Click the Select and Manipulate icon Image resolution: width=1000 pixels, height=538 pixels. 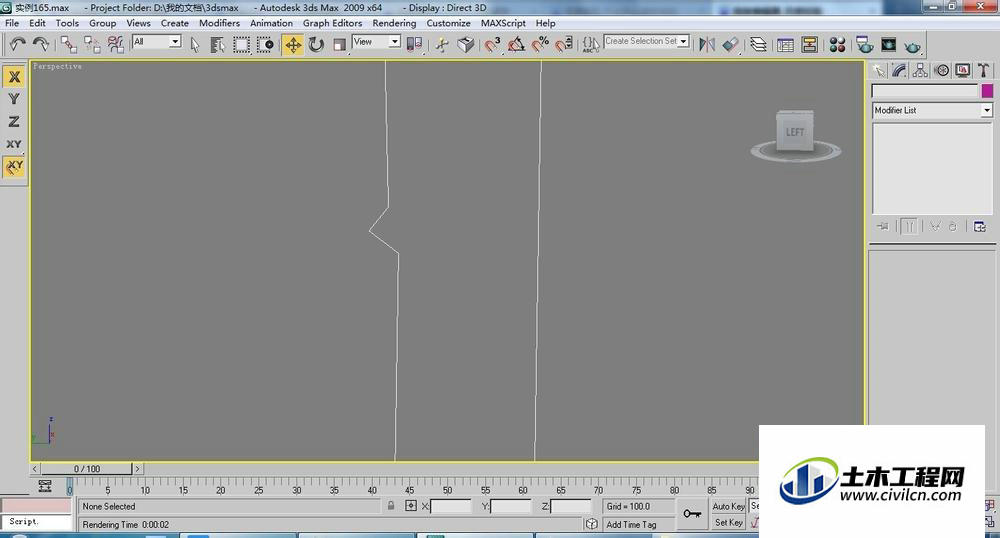442,44
